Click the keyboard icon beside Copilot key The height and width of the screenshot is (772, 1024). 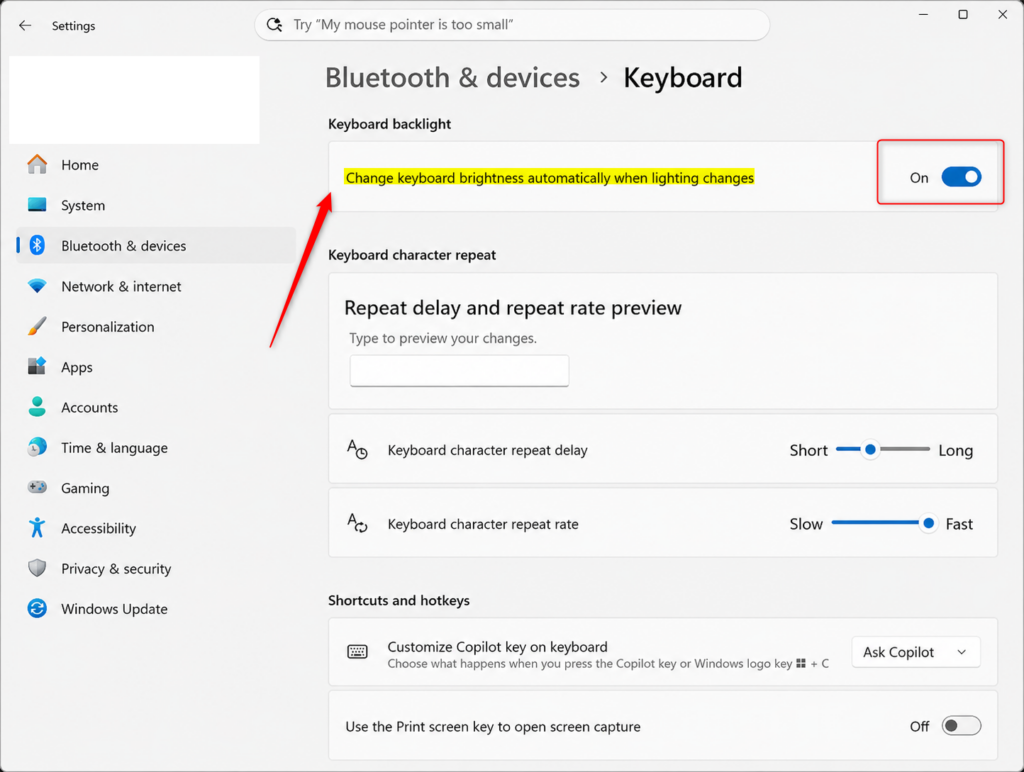point(357,652)
